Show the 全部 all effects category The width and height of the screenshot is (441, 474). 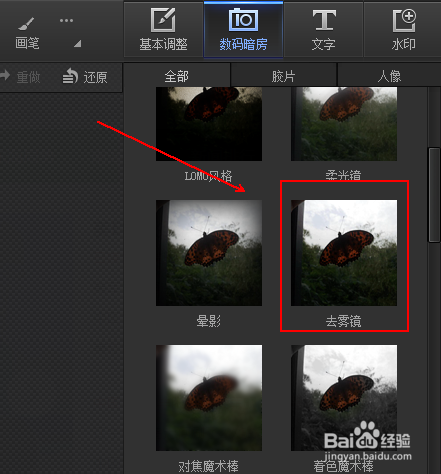(x=177, y=76)
